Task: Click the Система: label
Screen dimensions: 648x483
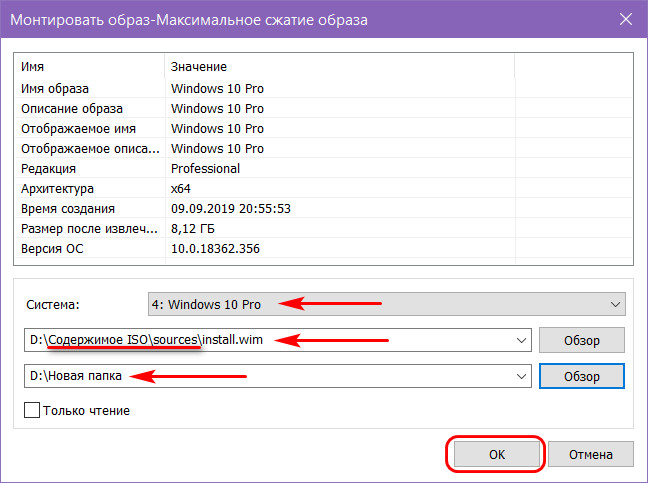Action: (52, 305)
